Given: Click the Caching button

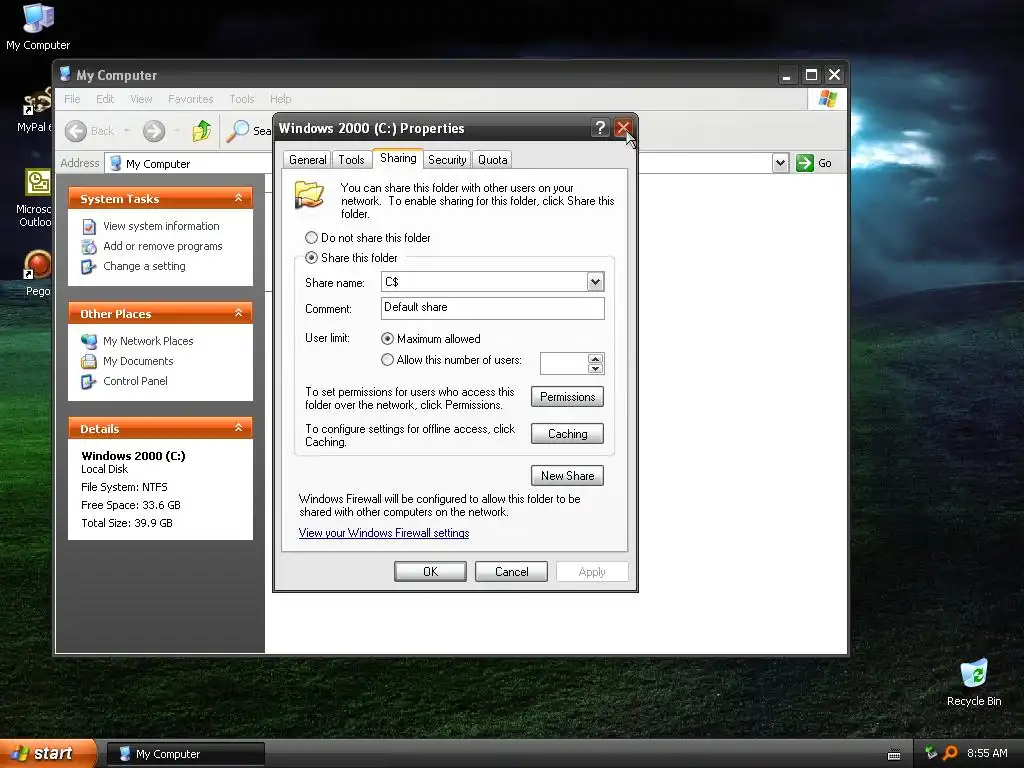Looking at the screenshot, I should click(568, 434).
